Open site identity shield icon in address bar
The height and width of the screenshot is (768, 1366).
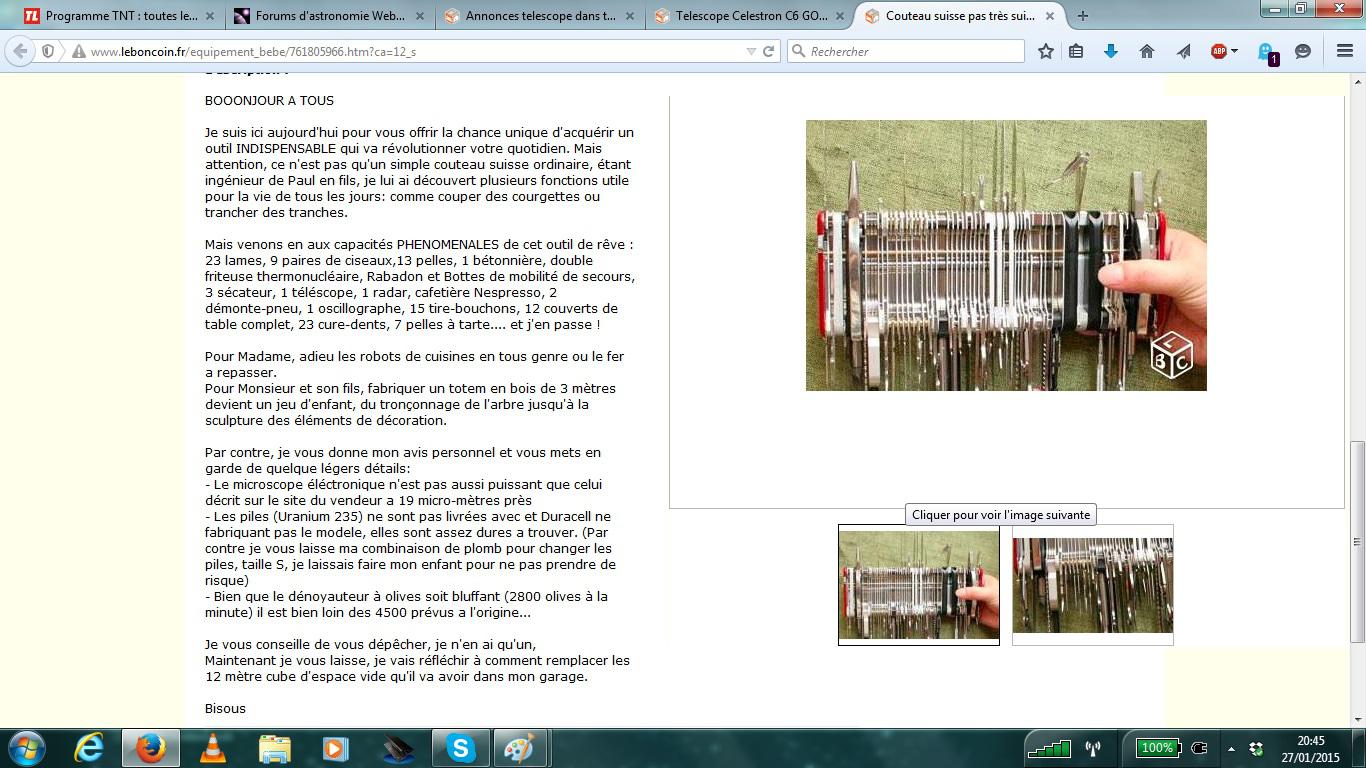48,51
